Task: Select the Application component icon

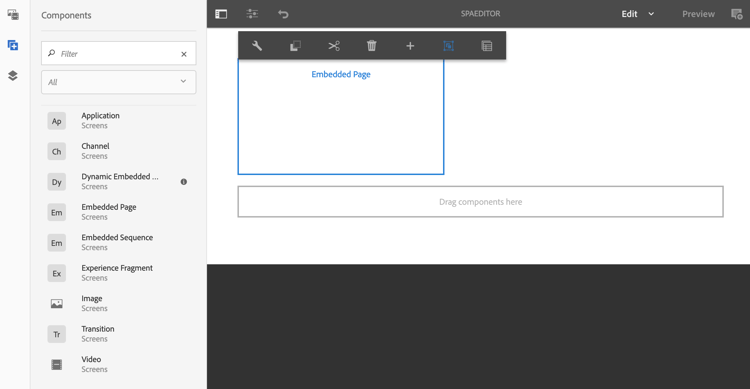Action: click(x=56, y=121)
